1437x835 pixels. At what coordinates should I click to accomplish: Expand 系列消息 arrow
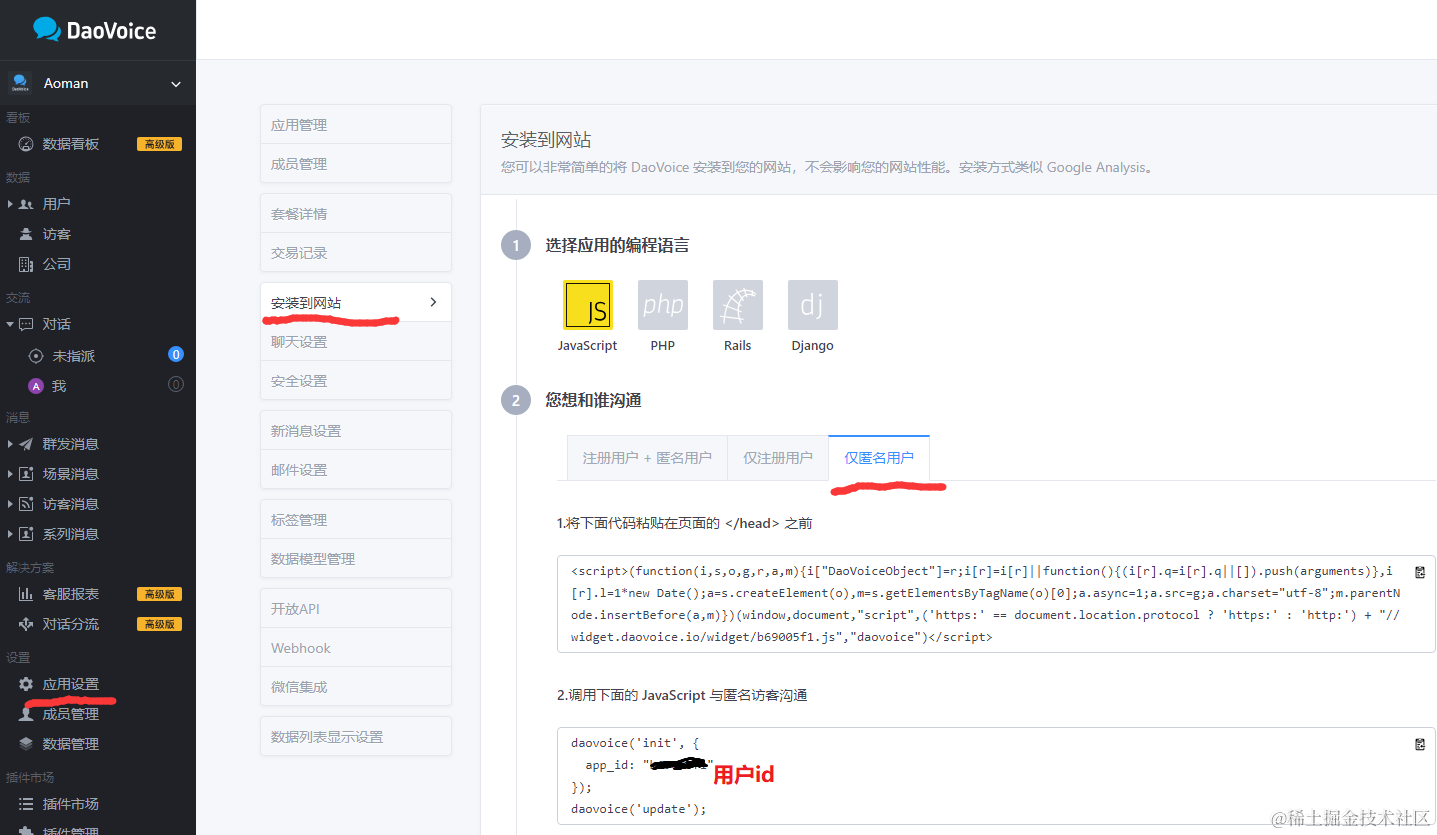tap(10, 534)
